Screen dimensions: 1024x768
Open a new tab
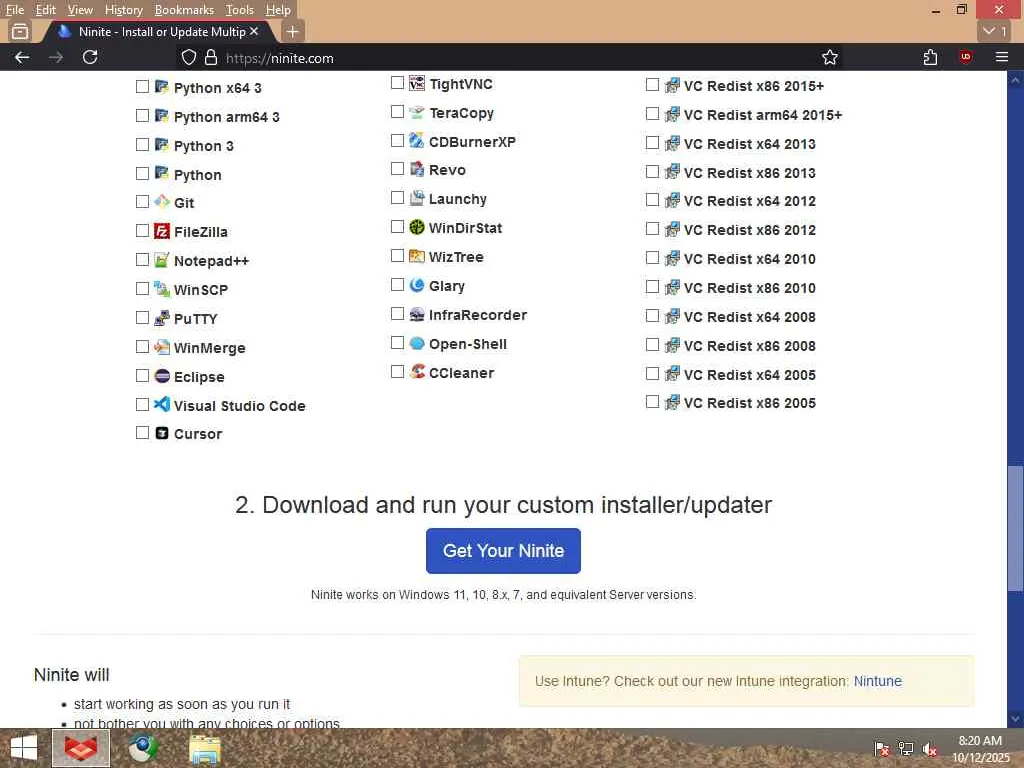pos(293,31)
